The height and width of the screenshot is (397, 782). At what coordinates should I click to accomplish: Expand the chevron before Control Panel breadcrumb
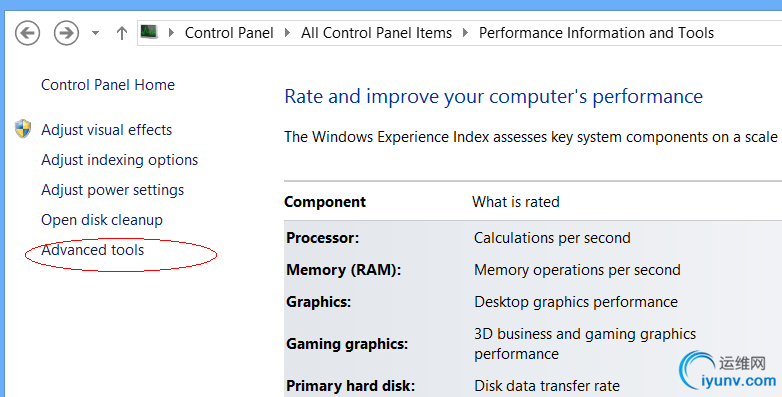click(172, 33)
